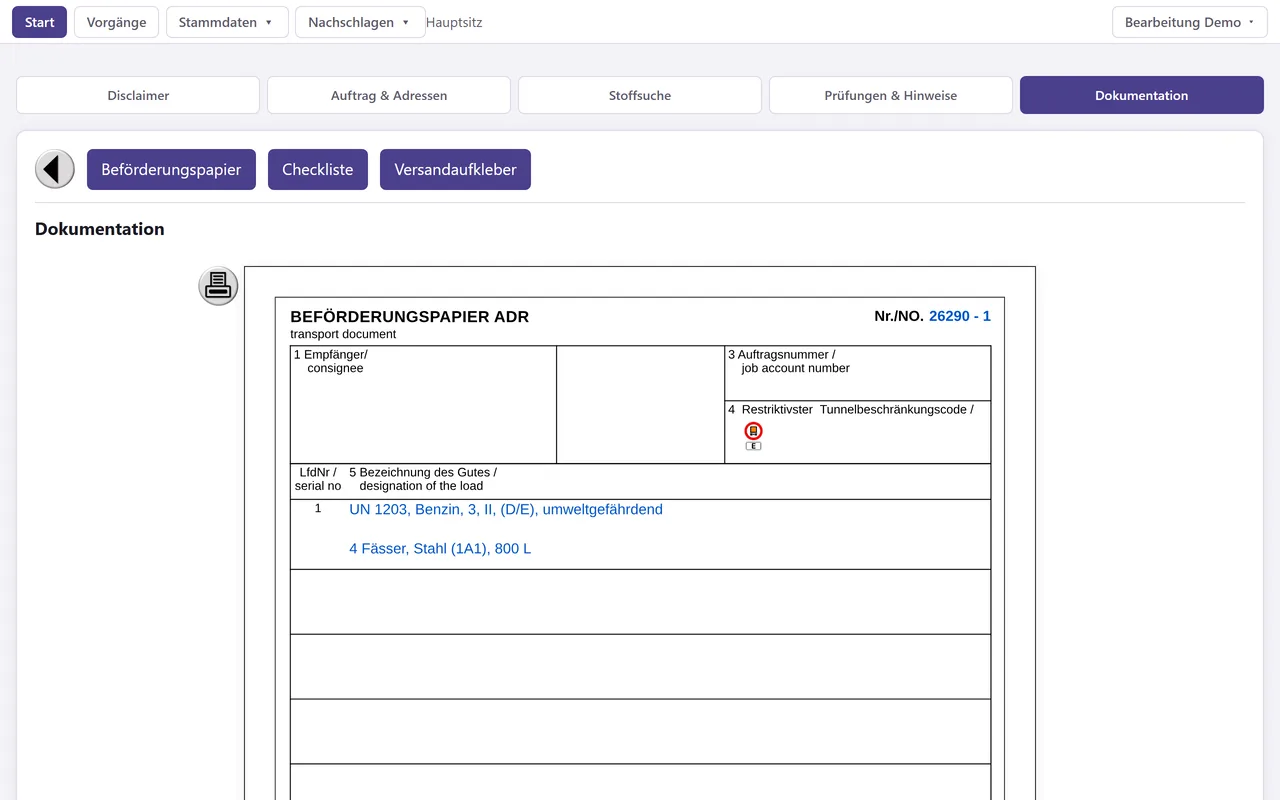1280x800 pixels.
Task: Expand the Nachschlagen dropdown
Action: (x=360, y=22)
